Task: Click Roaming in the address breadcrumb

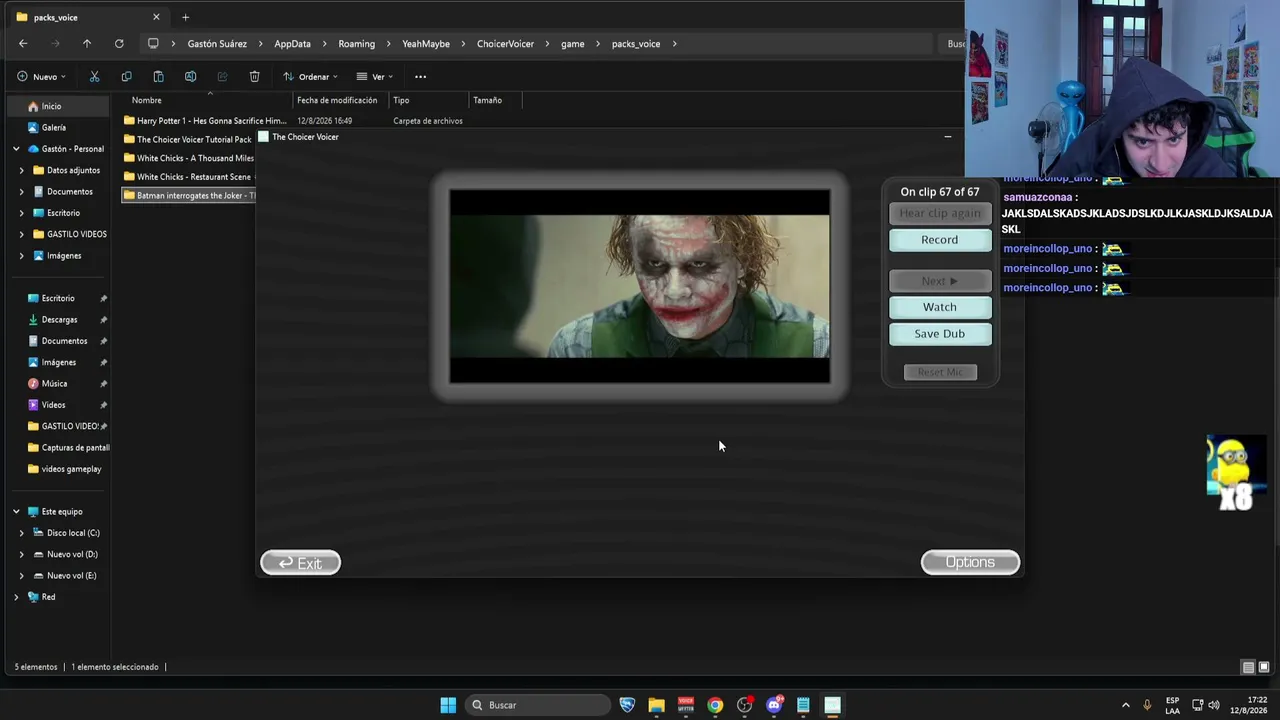Action: point(357,44)
